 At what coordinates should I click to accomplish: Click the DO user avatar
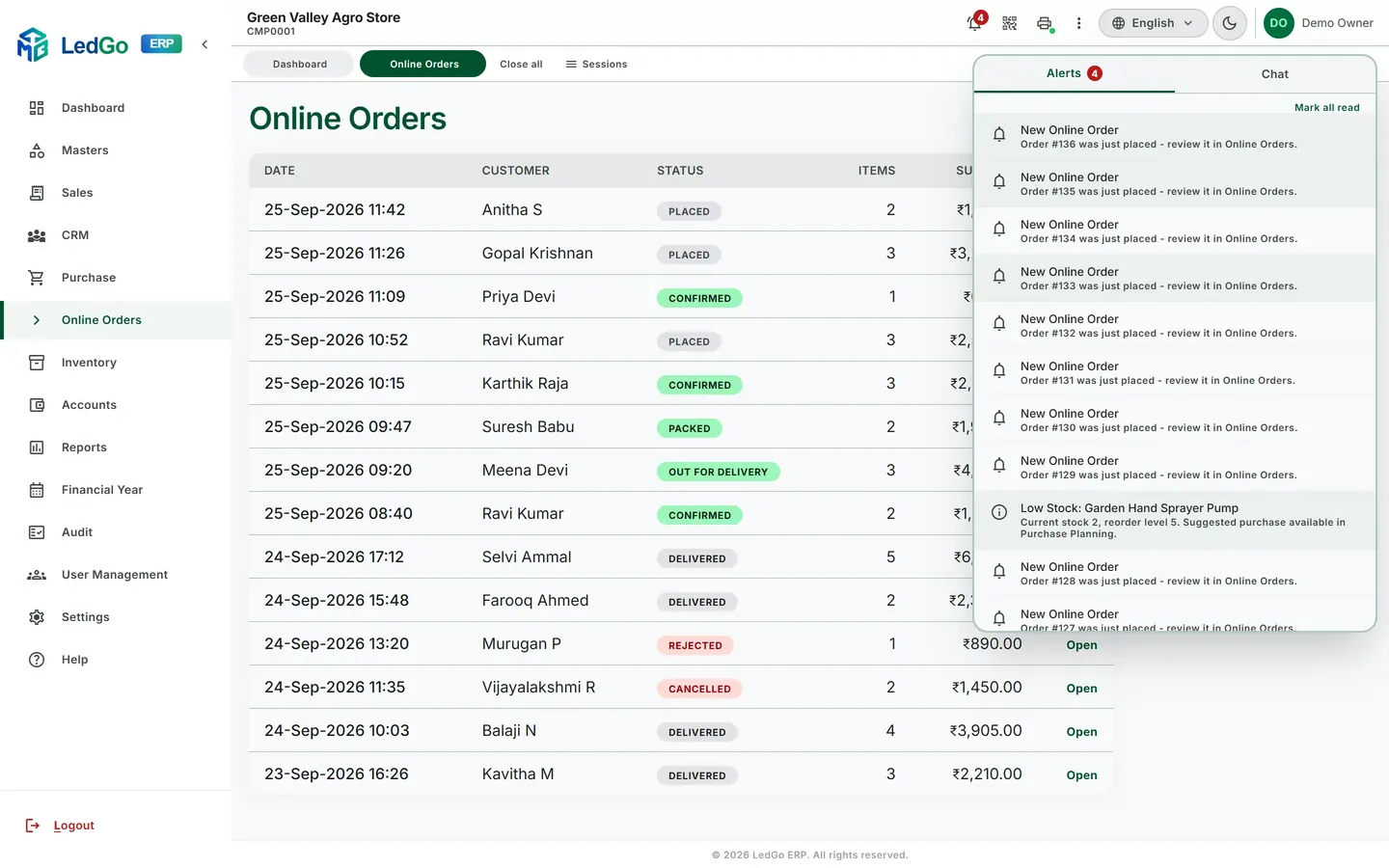(1279, 23)
